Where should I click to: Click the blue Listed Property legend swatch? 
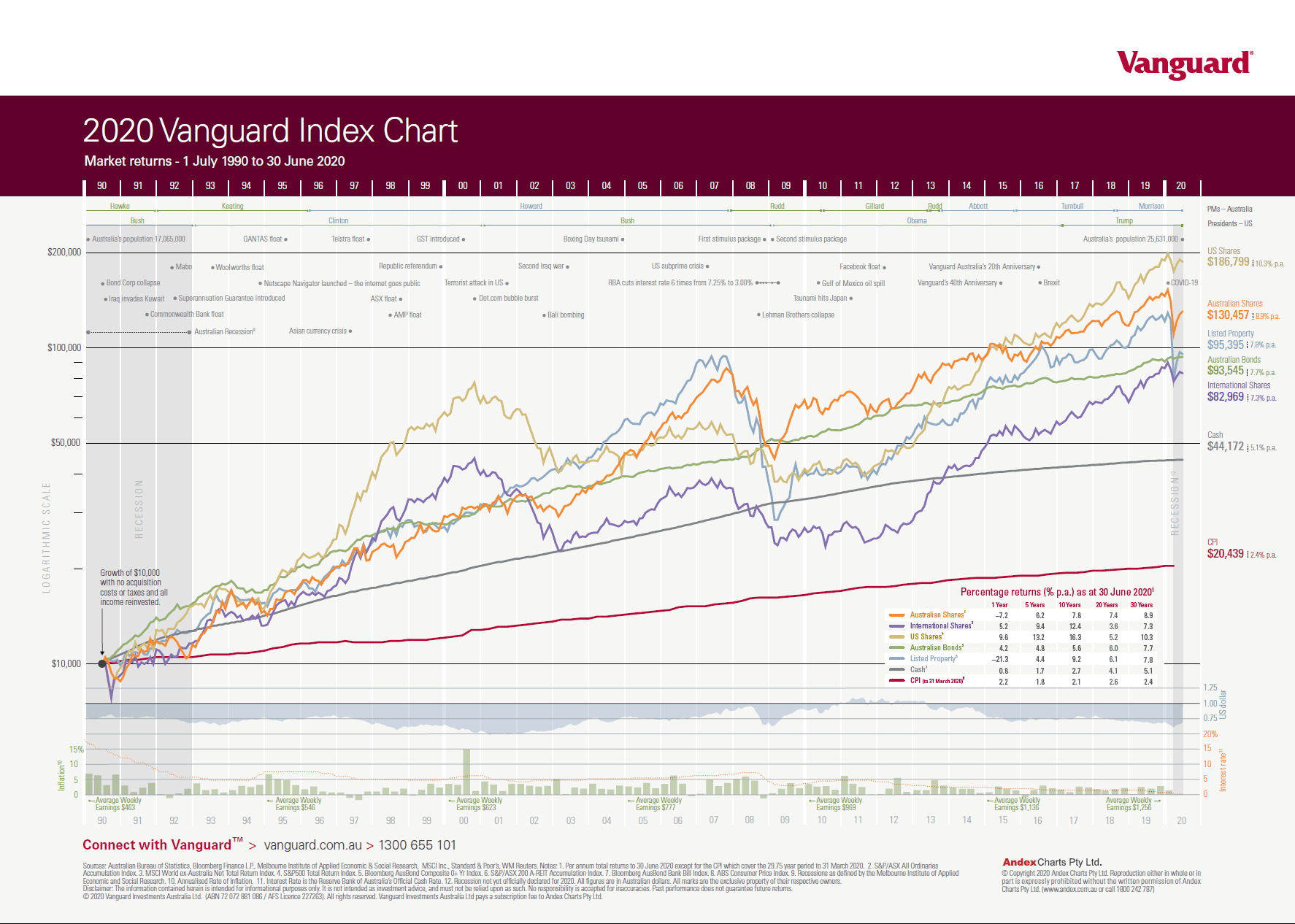click(896, 659)
